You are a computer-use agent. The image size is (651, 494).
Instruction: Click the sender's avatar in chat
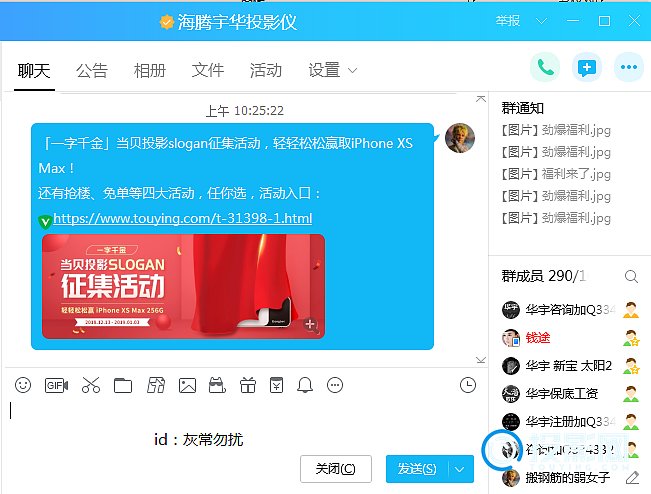pos(460,138)
